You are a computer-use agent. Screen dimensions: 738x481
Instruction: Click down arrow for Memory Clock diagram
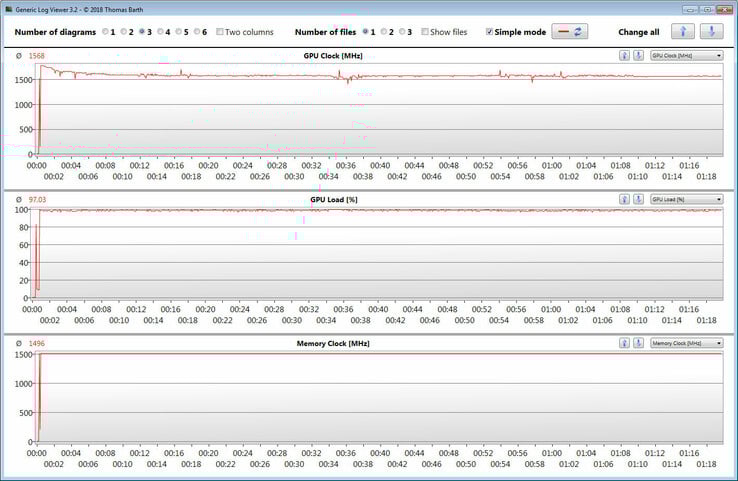[x=638, y=343]
